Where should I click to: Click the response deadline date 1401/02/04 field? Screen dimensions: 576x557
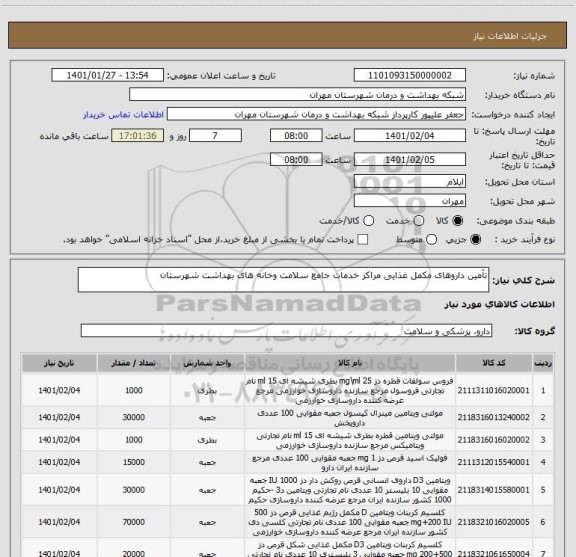(410, 136)
